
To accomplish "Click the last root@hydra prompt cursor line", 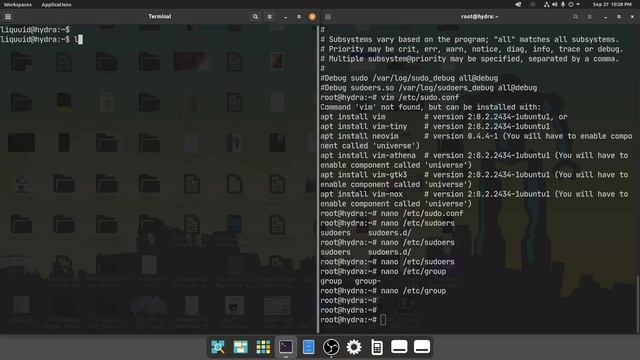I will (x=353, y=320).
